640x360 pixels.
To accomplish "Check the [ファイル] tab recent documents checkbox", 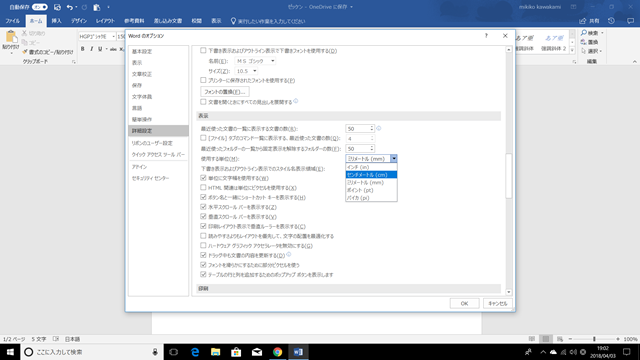I will click(203, 138).
